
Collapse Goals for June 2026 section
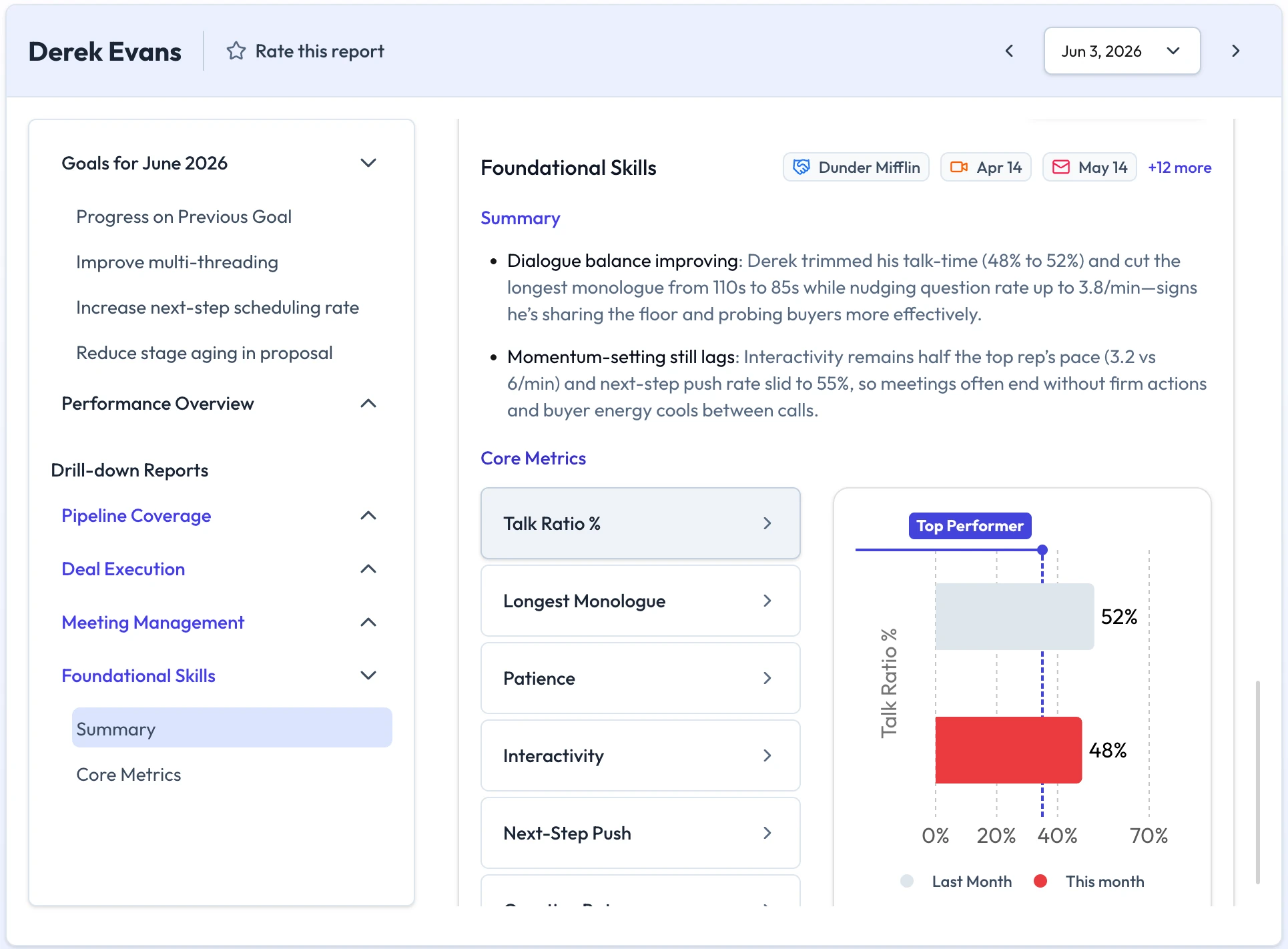pos(368,163)
